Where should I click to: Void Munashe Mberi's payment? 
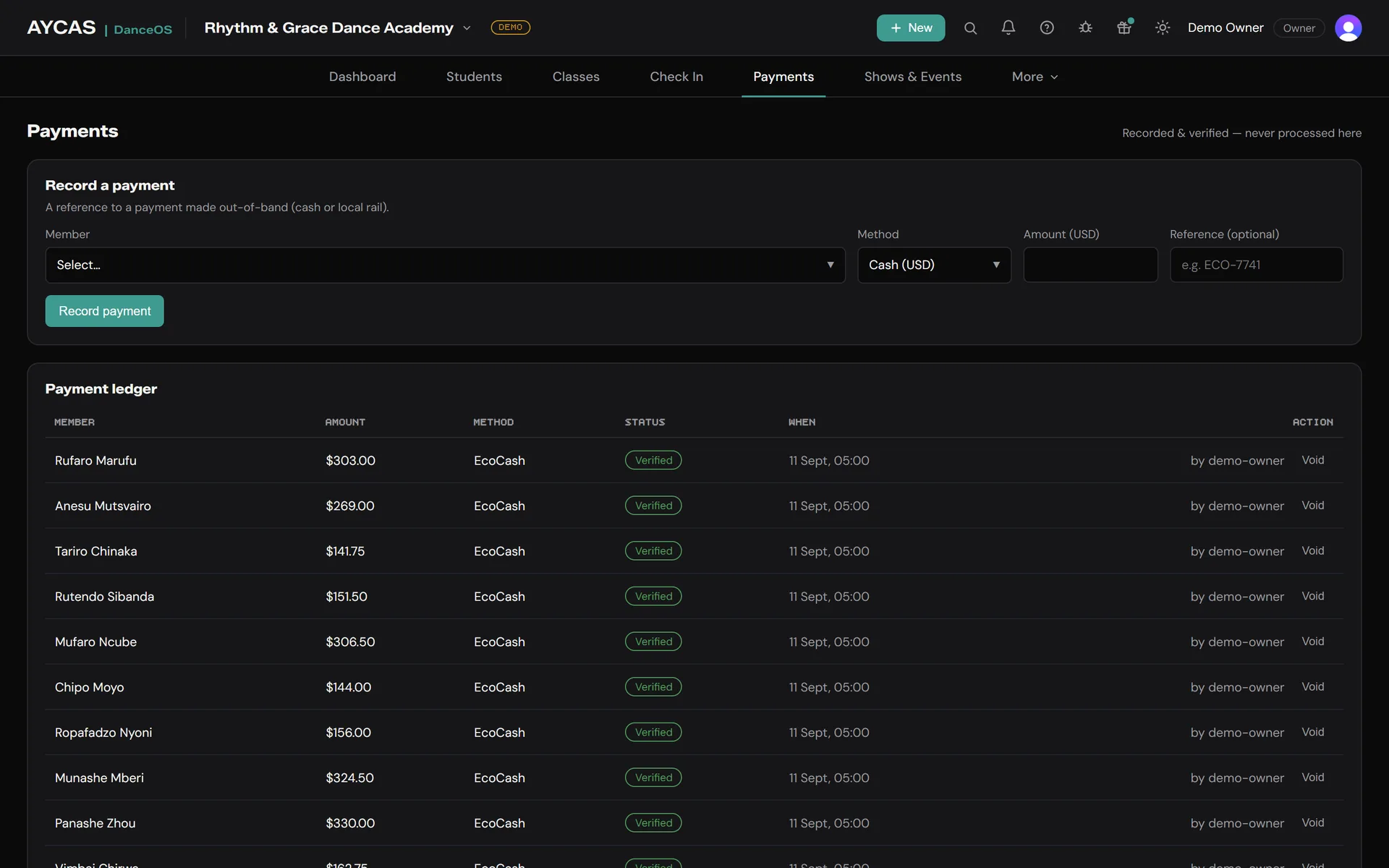[x=1313, y=778]
